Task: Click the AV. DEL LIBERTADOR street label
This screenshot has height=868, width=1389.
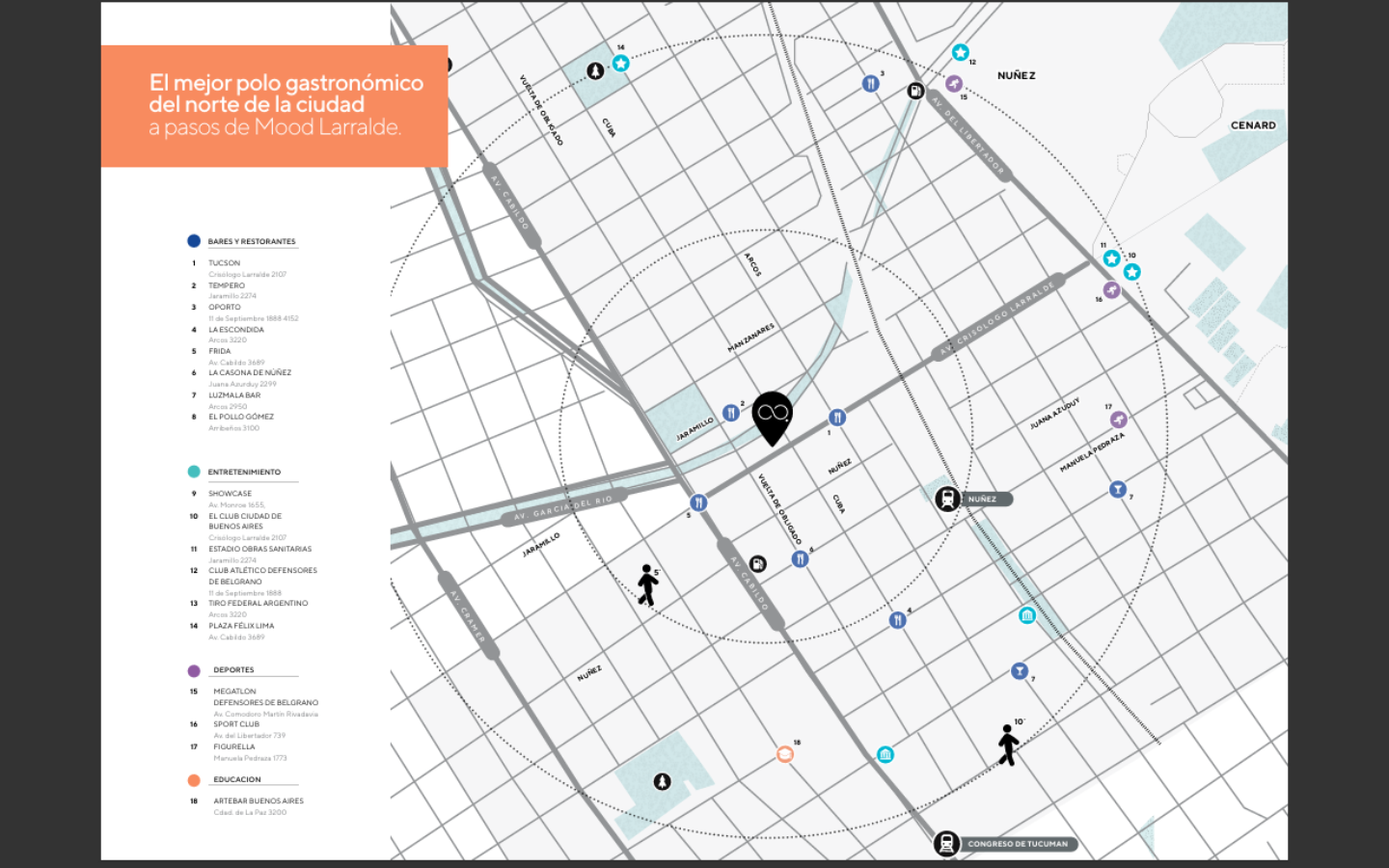Action: pos(968,135)
